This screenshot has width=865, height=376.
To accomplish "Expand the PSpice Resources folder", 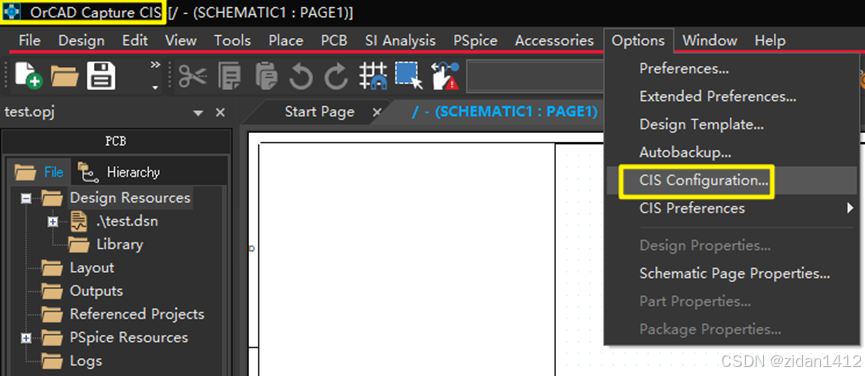I will (25, 338).
